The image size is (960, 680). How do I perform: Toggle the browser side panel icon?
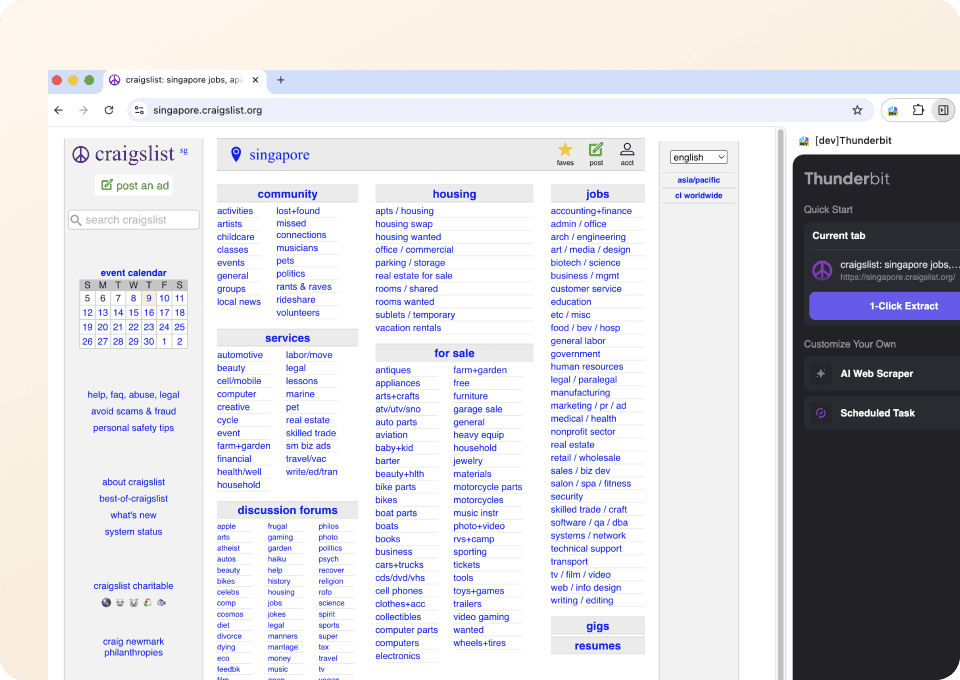click(x=942, y=110)
